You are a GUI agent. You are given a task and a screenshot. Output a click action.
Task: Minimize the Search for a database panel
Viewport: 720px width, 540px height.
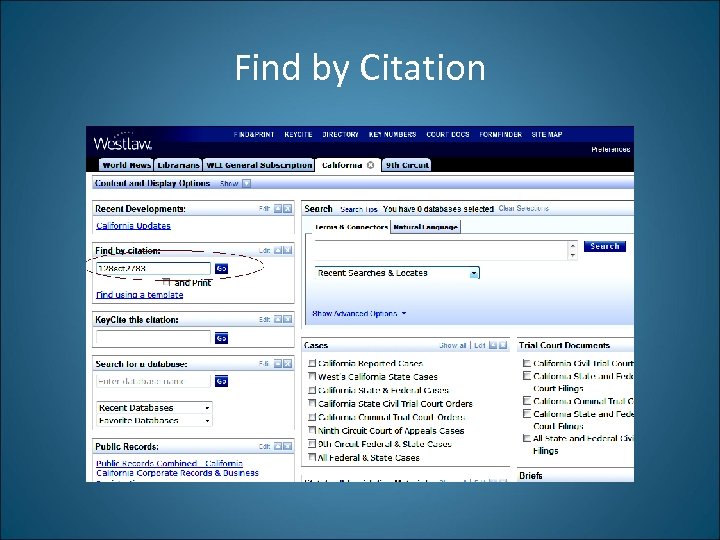point(278,364)
